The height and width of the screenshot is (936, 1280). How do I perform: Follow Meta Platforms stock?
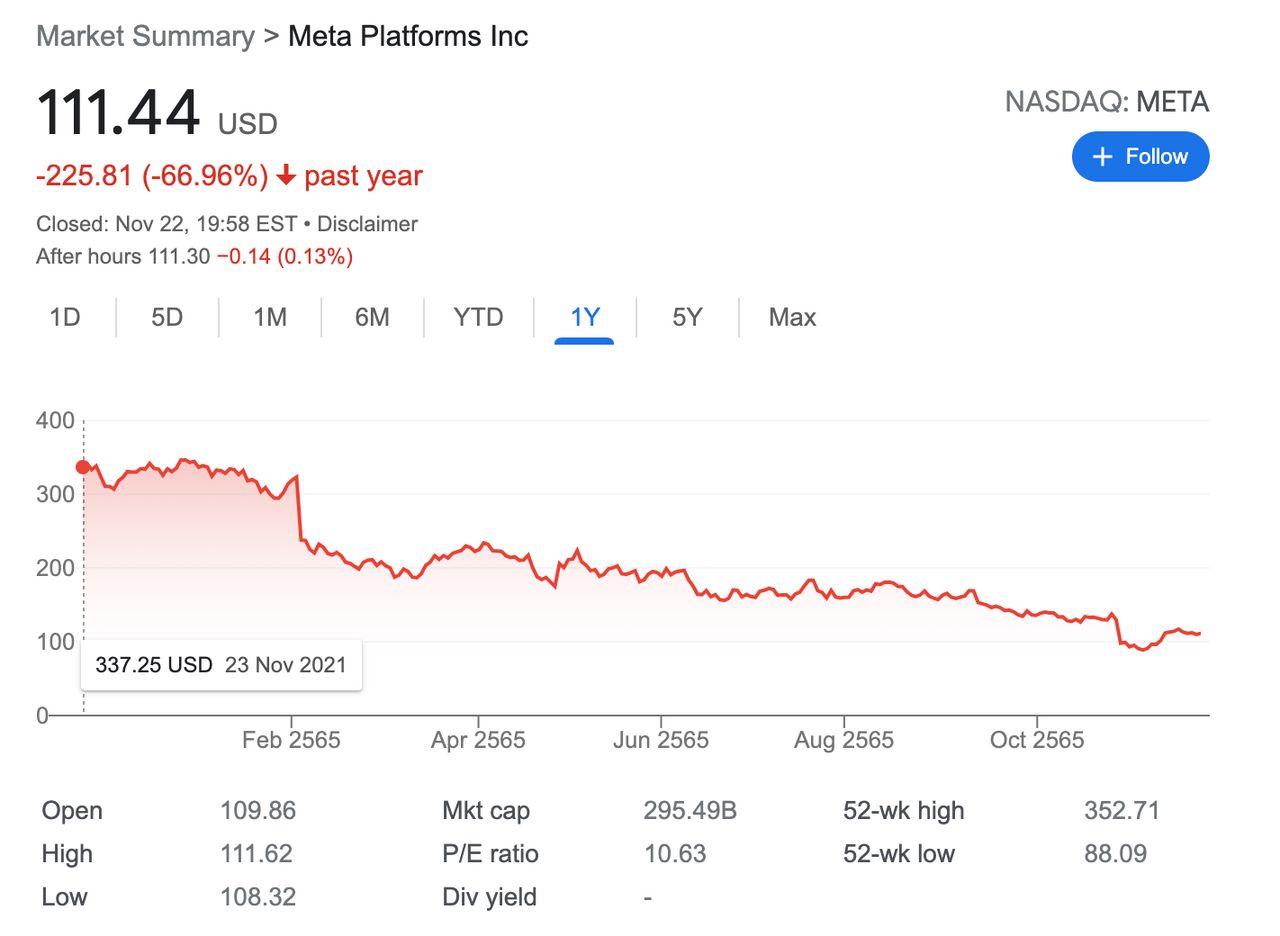1140,157
